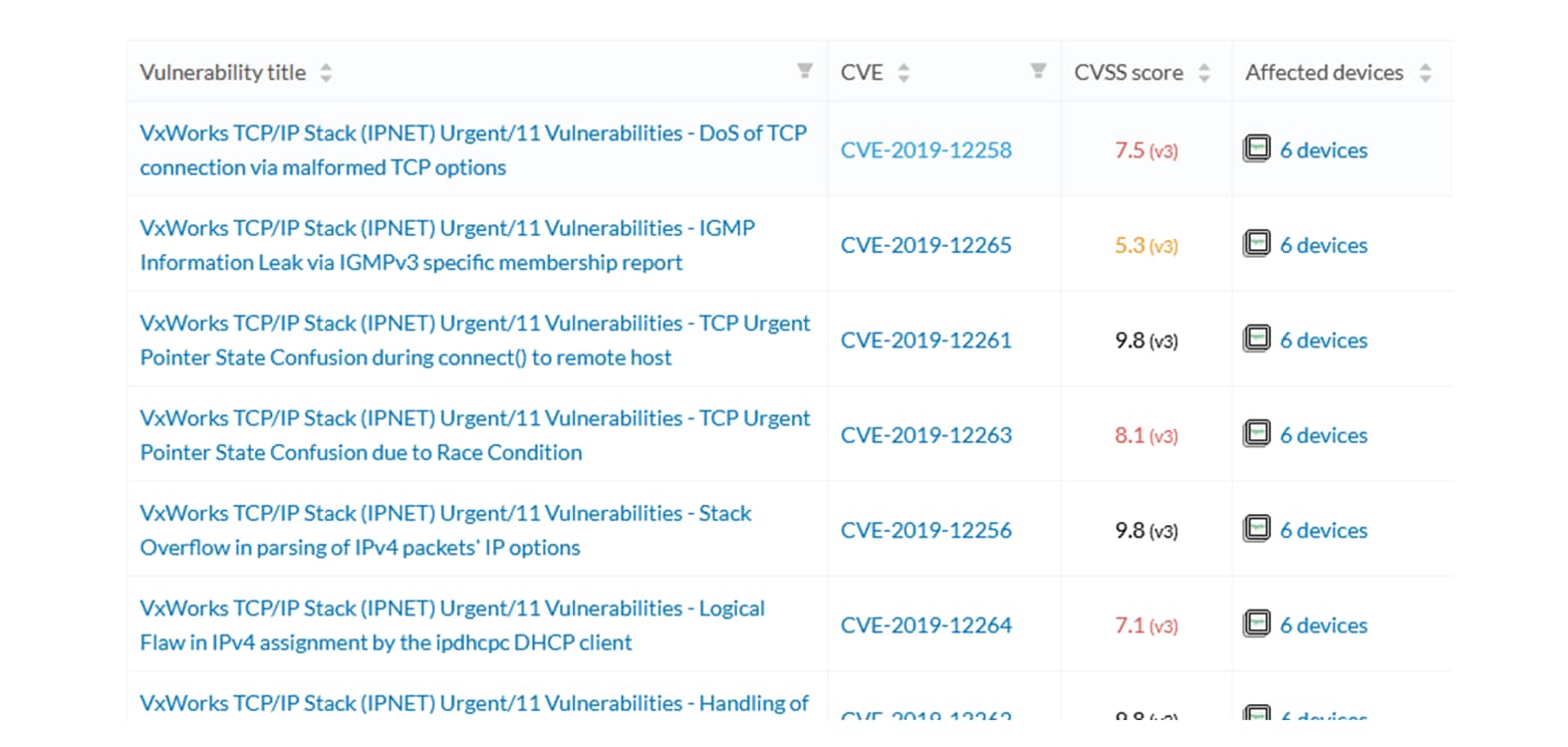Image resolution: width=1568 pixels, height=747 pixels.
Task: Click the CVSS score header label
Action: pos(1129,73)
